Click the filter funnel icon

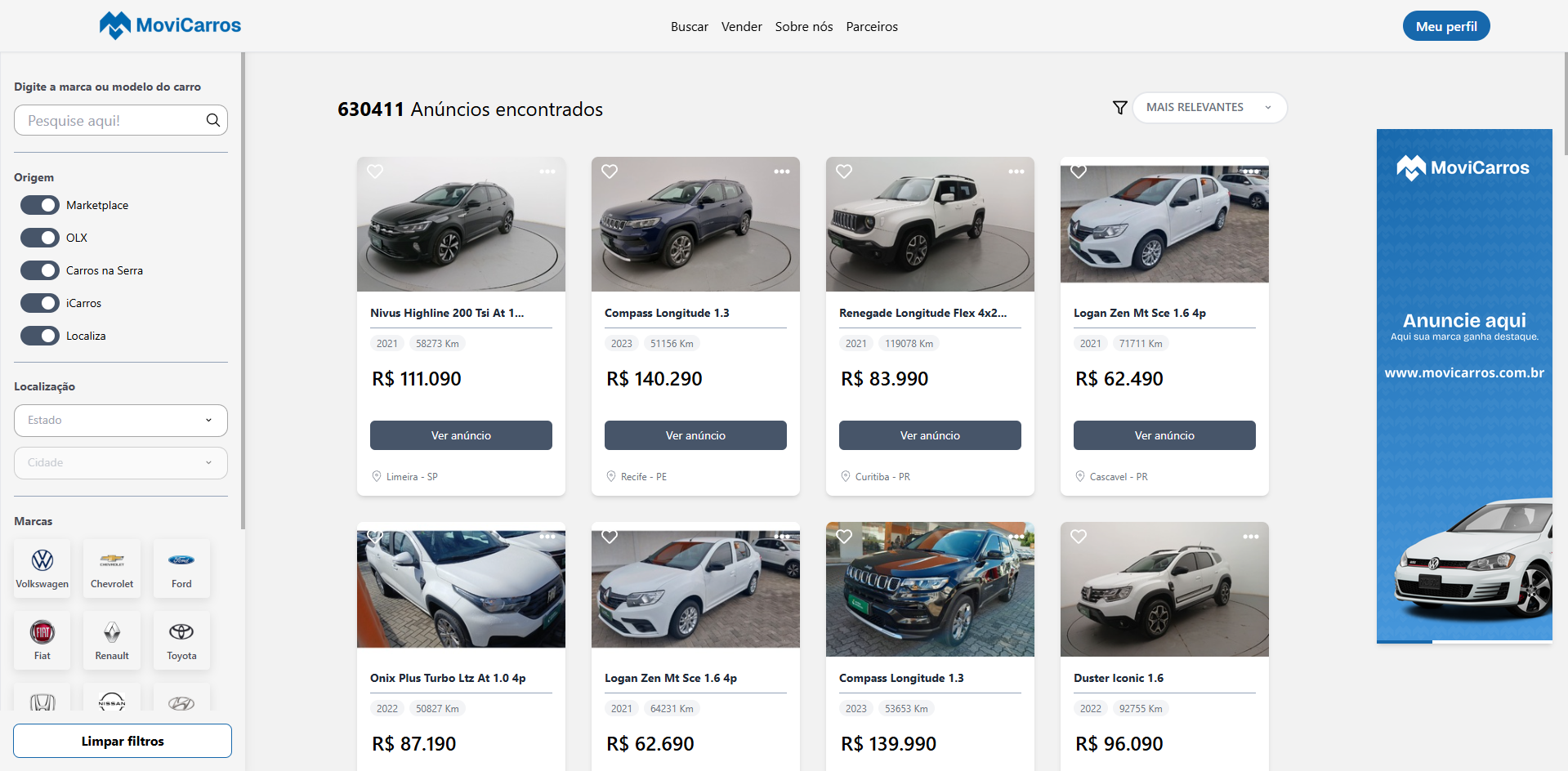point(1119,108)
